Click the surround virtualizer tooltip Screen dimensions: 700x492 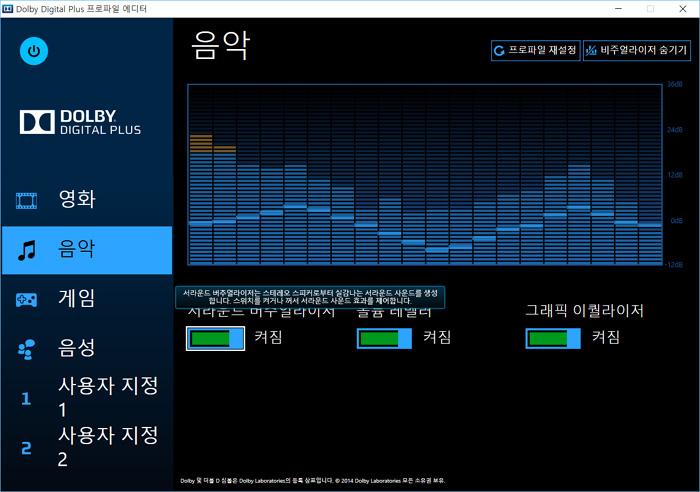[x=310, y=297]
